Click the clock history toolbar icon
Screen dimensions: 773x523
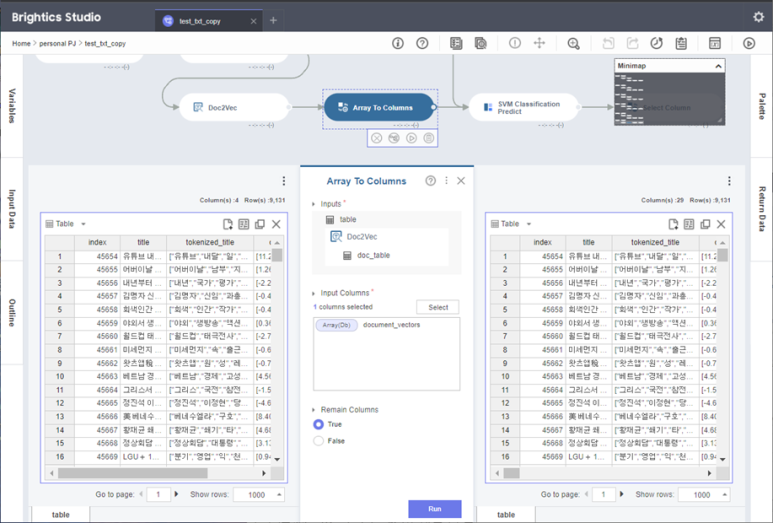pyautogui.click(x=657, y=43)
